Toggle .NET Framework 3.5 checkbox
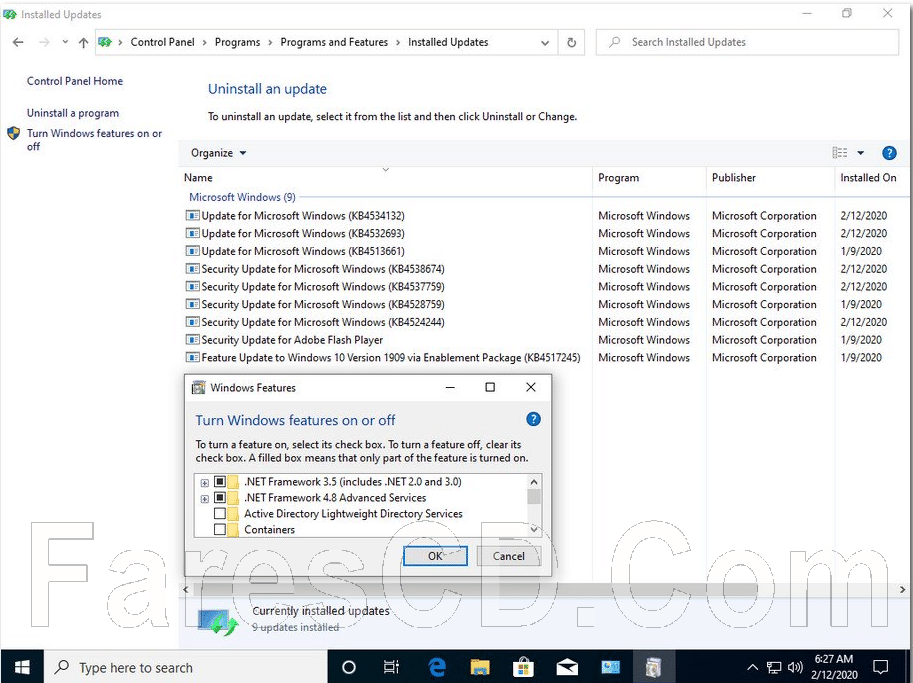The width and height of the screenshot is (913, 683). (x=220, y=482)
